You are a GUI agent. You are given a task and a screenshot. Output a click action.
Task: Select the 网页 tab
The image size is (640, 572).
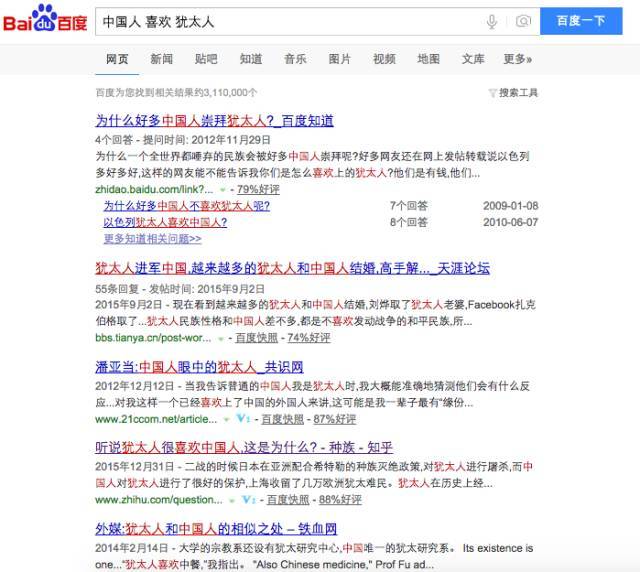[117, 59]
